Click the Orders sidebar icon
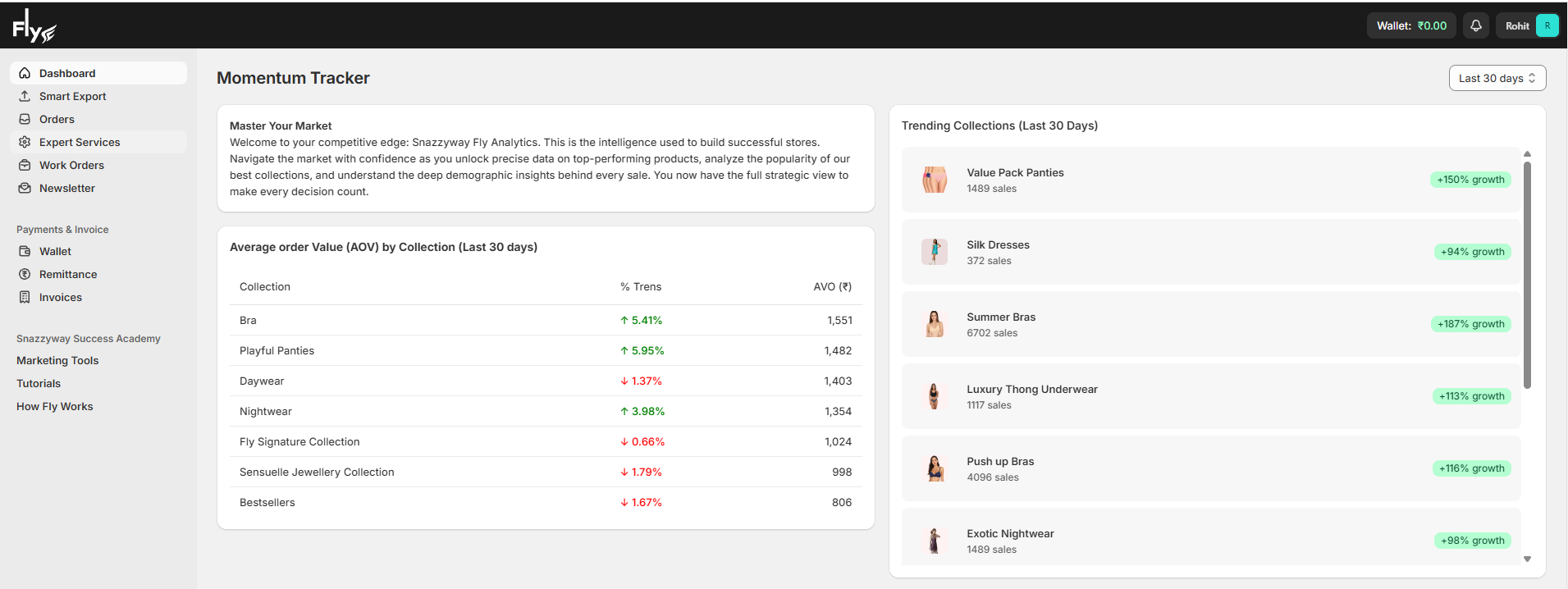This screenshot has height=589, width=1568. click(x=25, y=119)
